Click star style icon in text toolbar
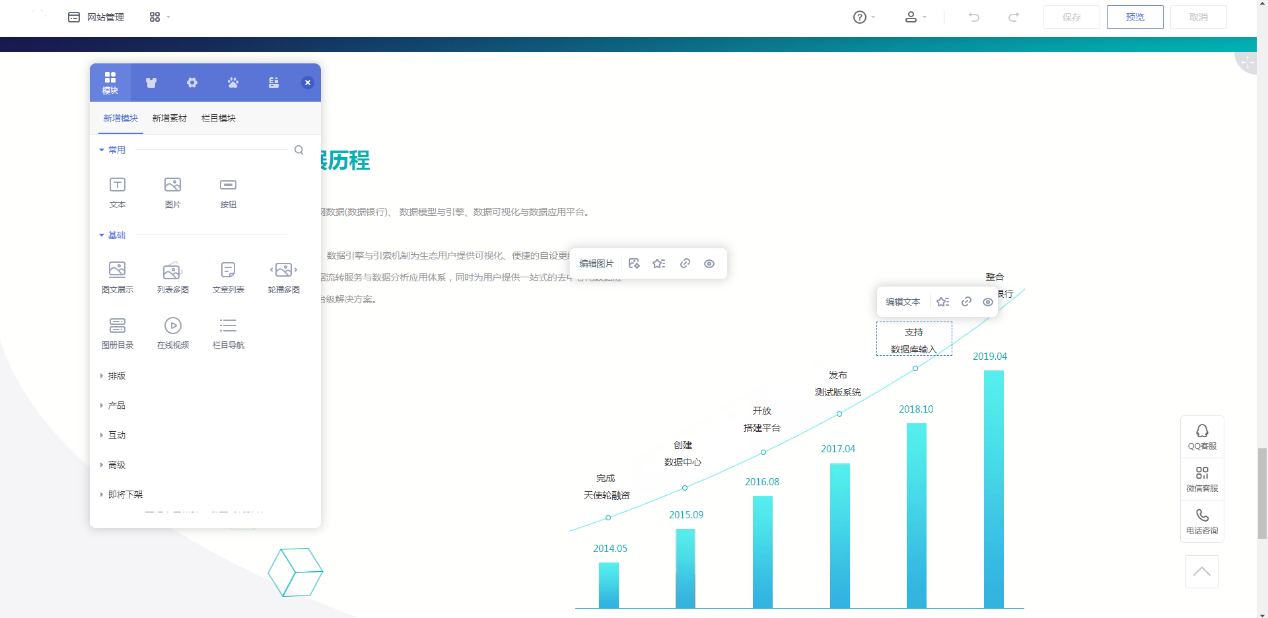1268x618 pixels. tap(942, 302)
